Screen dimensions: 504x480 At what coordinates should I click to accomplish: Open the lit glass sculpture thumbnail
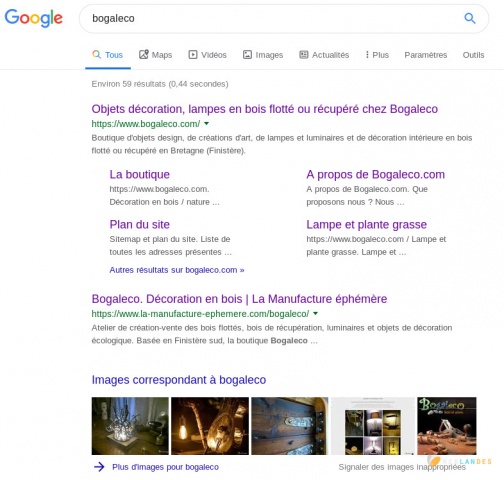130,426
